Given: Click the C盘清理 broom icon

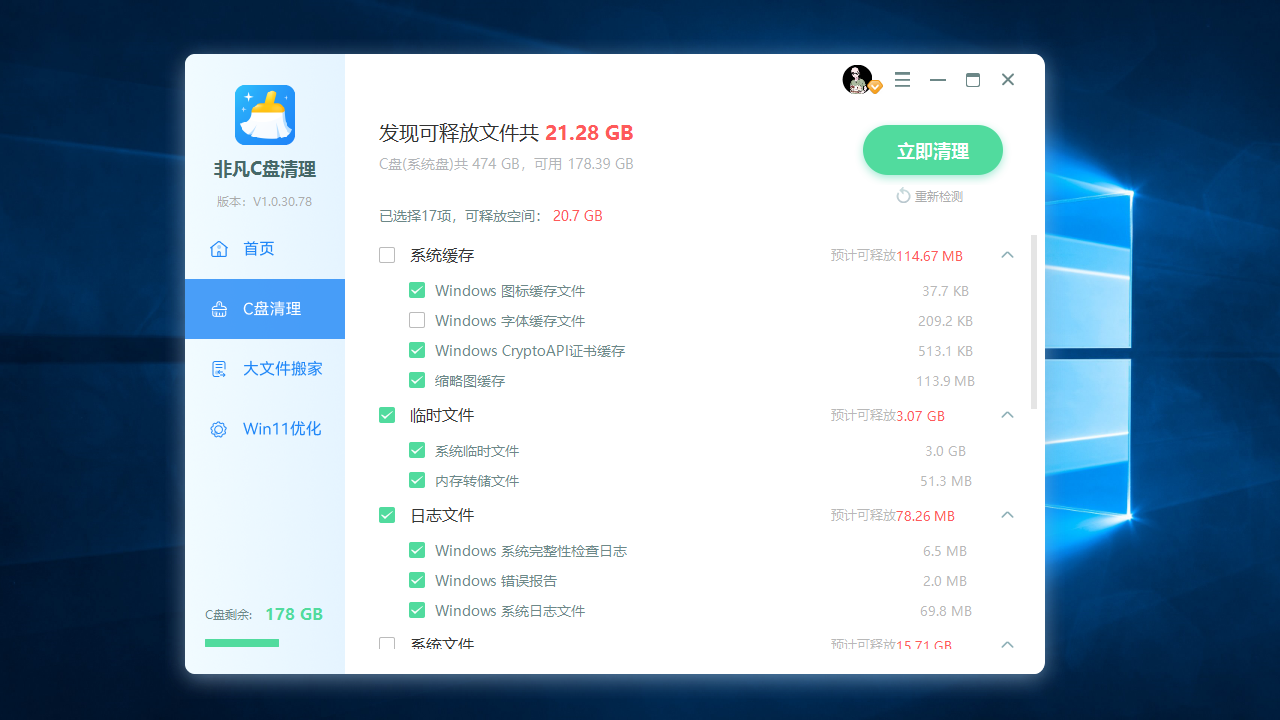Looking at the screenshot, I should point(219,309).
